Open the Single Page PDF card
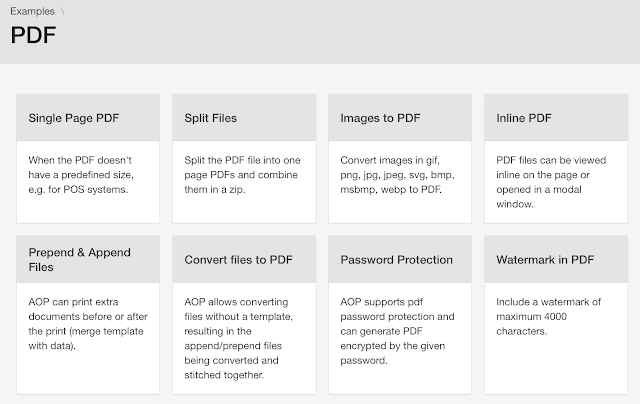This screenshot has width=640, height=404. pos(88,158)
